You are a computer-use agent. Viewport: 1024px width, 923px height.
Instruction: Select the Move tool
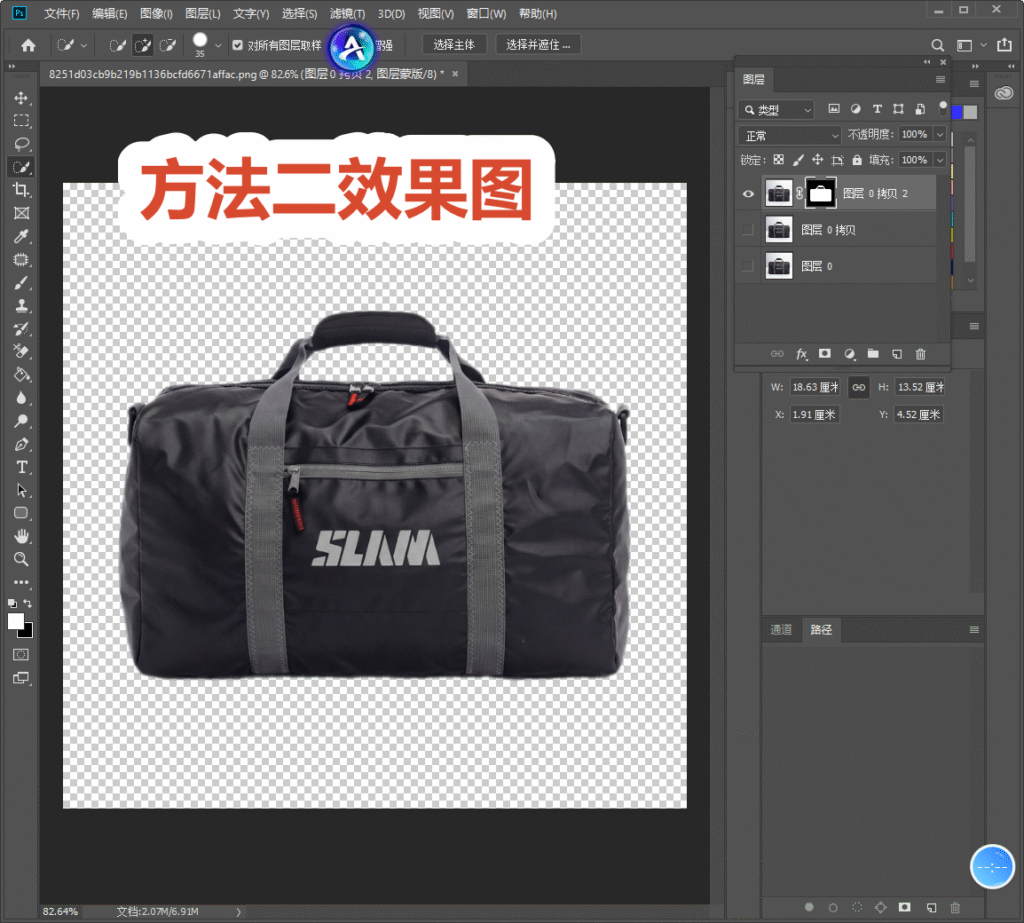pyautogui.click(x=21, y=98)
